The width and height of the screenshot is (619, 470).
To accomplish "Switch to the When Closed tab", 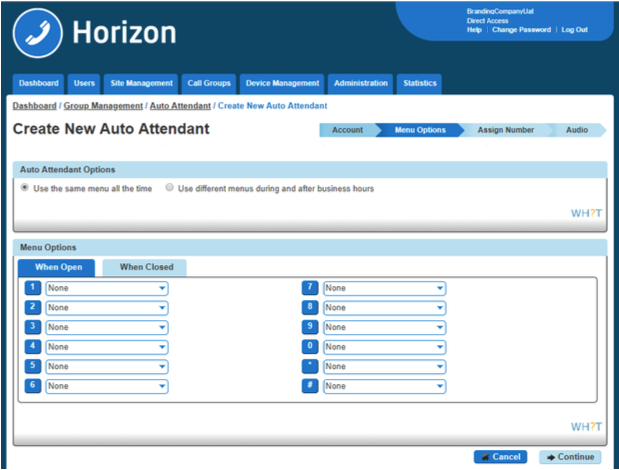I will [145, 268].
